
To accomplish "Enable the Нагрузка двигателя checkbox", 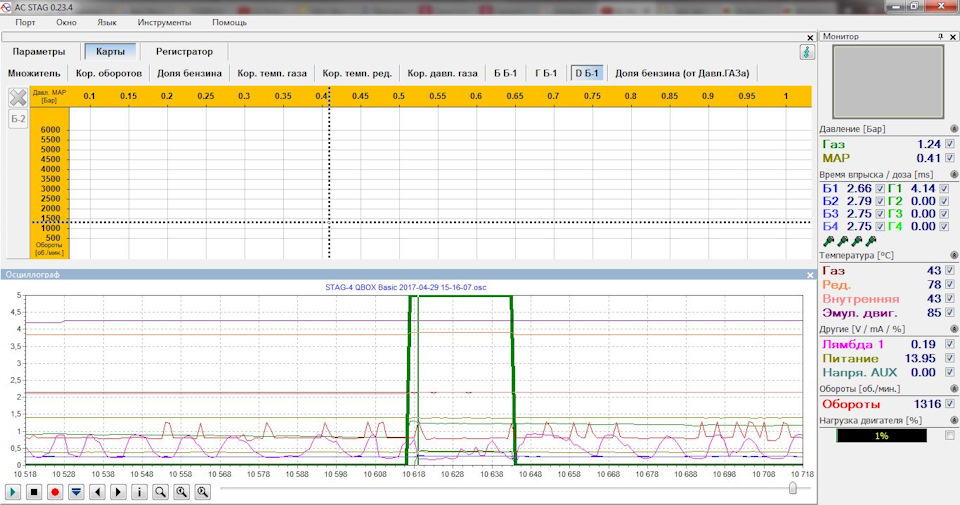I will [950, 435].
